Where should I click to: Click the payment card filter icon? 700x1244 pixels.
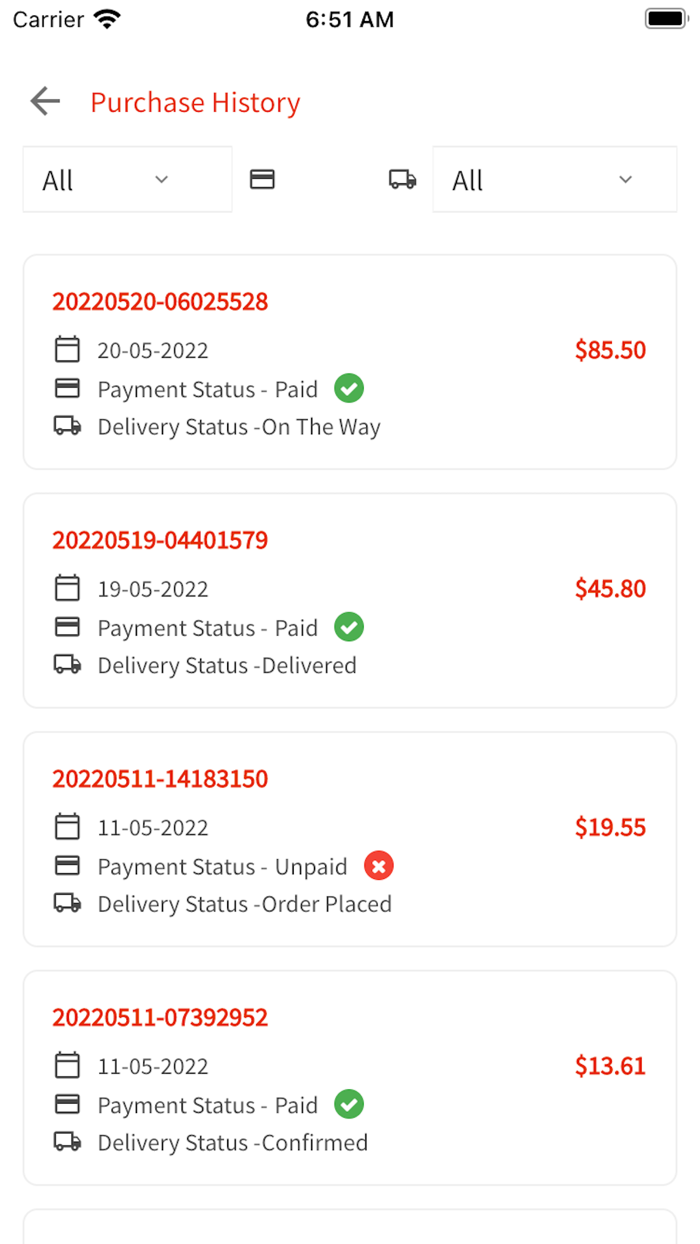pos(262,179)
